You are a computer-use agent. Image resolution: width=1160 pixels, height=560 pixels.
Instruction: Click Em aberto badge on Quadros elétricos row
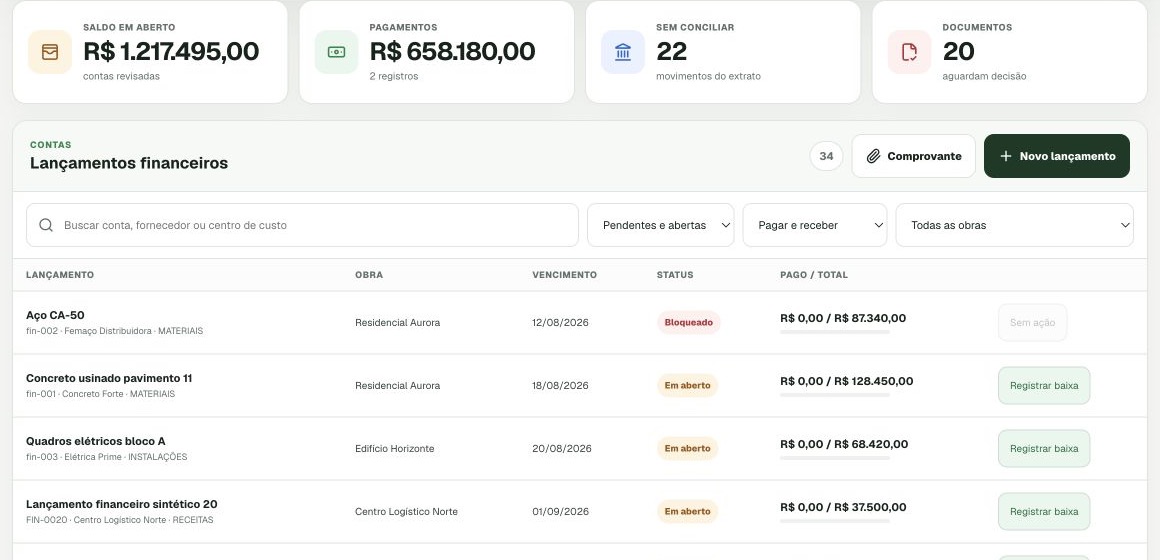click(687, 448)
